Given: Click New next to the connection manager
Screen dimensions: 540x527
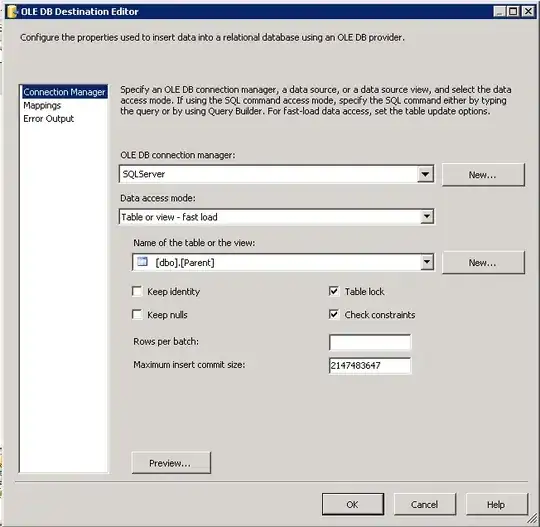Looking at the screenshot, I should pos(483,175).
